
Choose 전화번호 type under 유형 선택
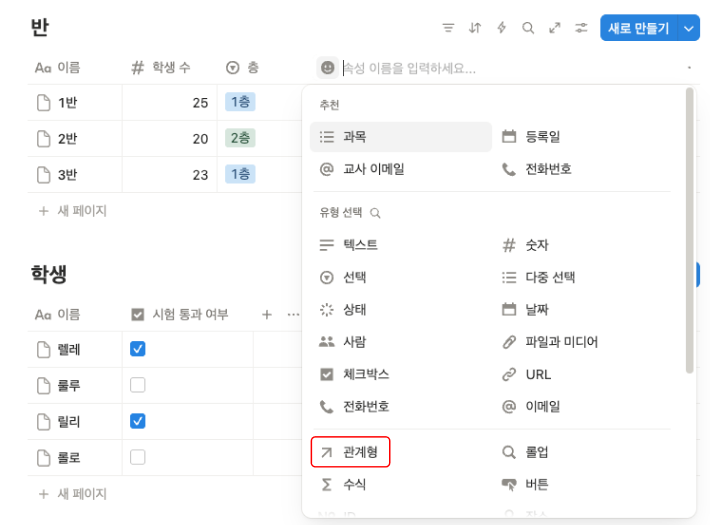click(401, 406)
